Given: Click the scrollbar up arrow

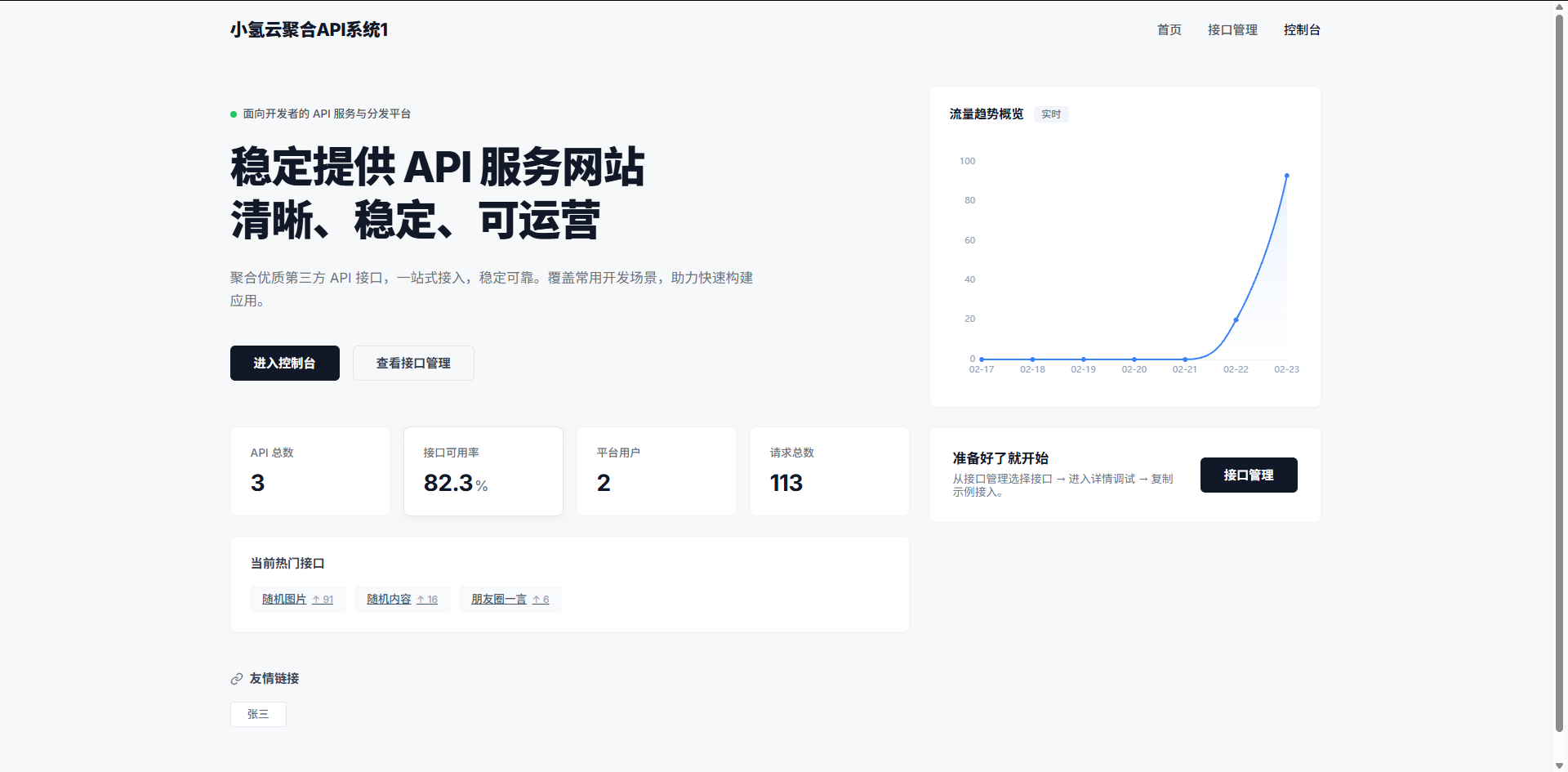Looking at the screenshot, I should tap(1561, 7).
